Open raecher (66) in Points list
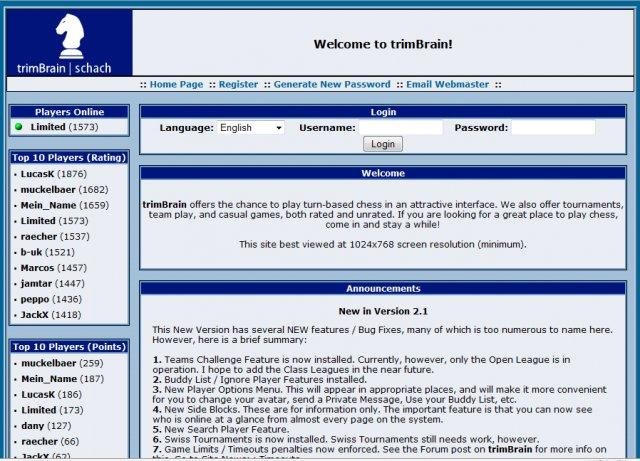 (x=50, y=442)
